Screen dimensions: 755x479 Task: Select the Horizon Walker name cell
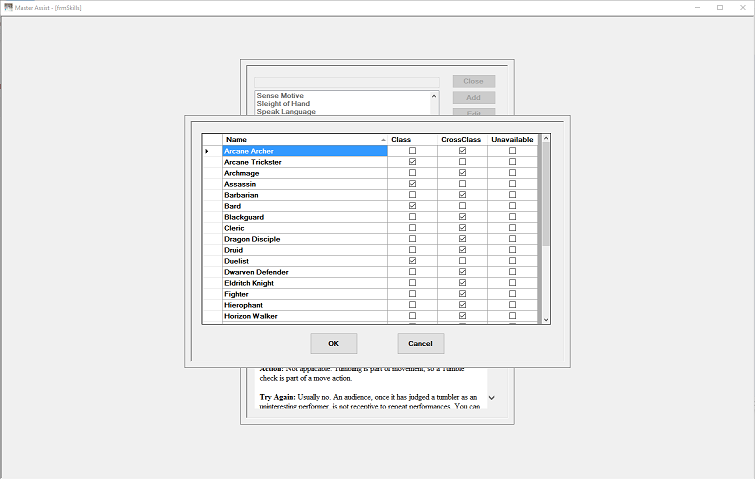pyautogui.click(x=305, y=316)
